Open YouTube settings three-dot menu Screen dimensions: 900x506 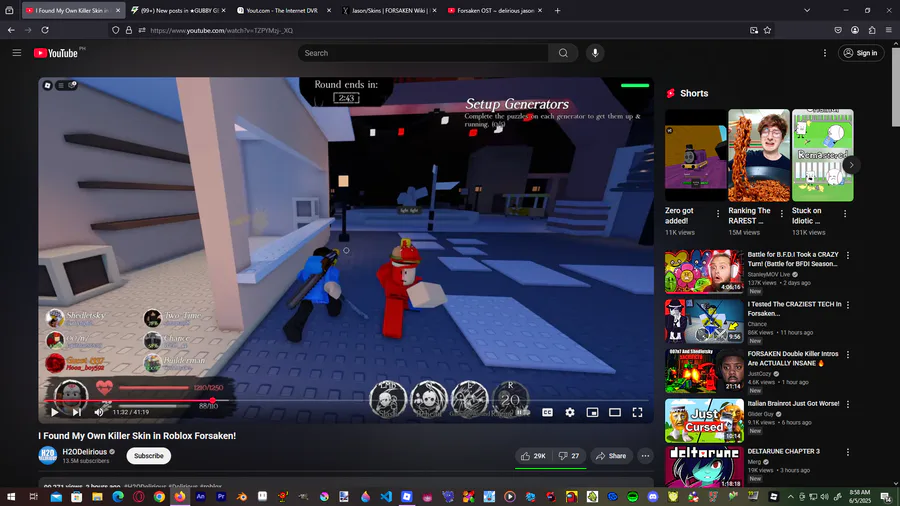[825, 53]
